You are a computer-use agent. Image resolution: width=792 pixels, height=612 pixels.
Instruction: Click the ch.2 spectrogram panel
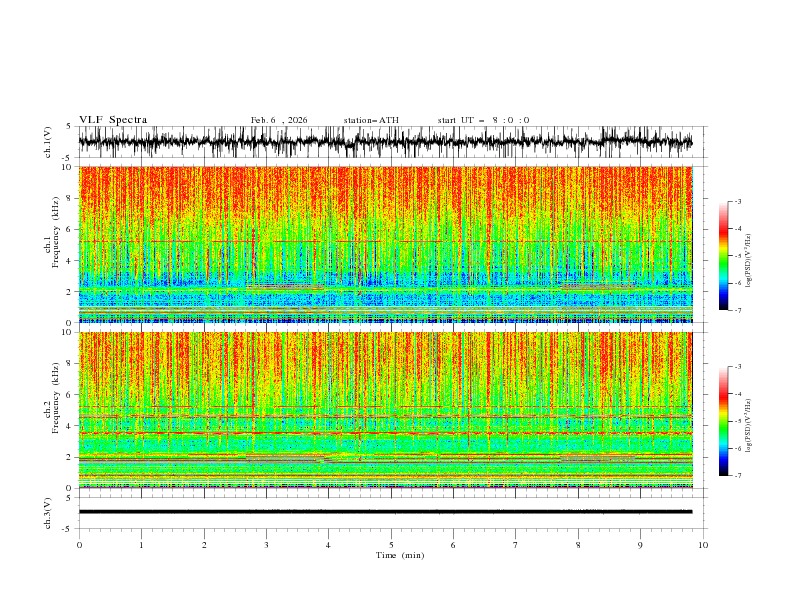click(385, 410)
